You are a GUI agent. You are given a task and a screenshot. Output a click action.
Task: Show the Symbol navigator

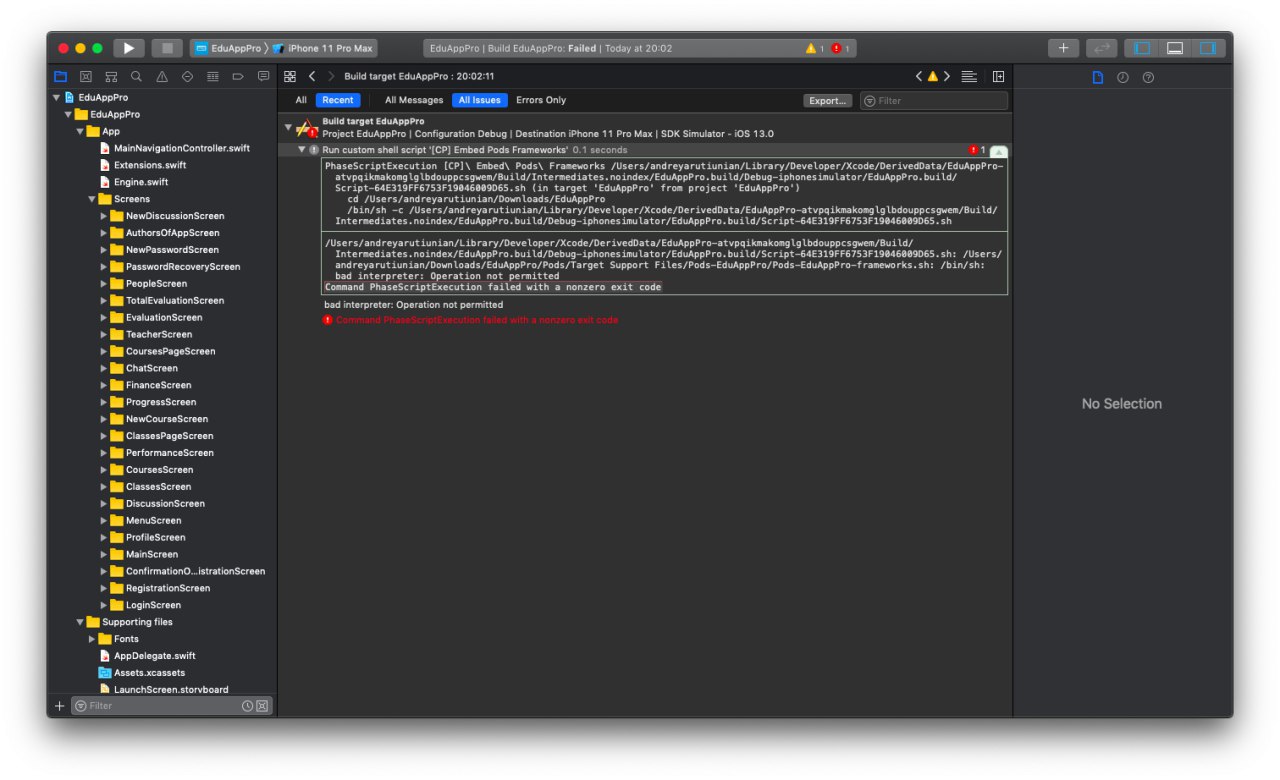tap(111, 76)
